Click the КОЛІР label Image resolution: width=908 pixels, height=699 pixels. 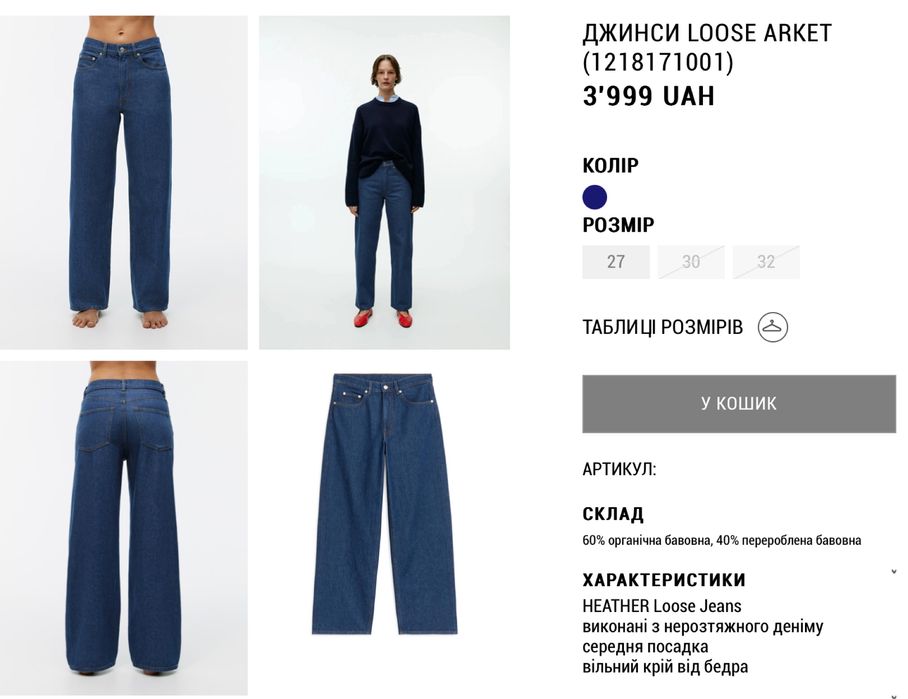(x=610, y=166)
